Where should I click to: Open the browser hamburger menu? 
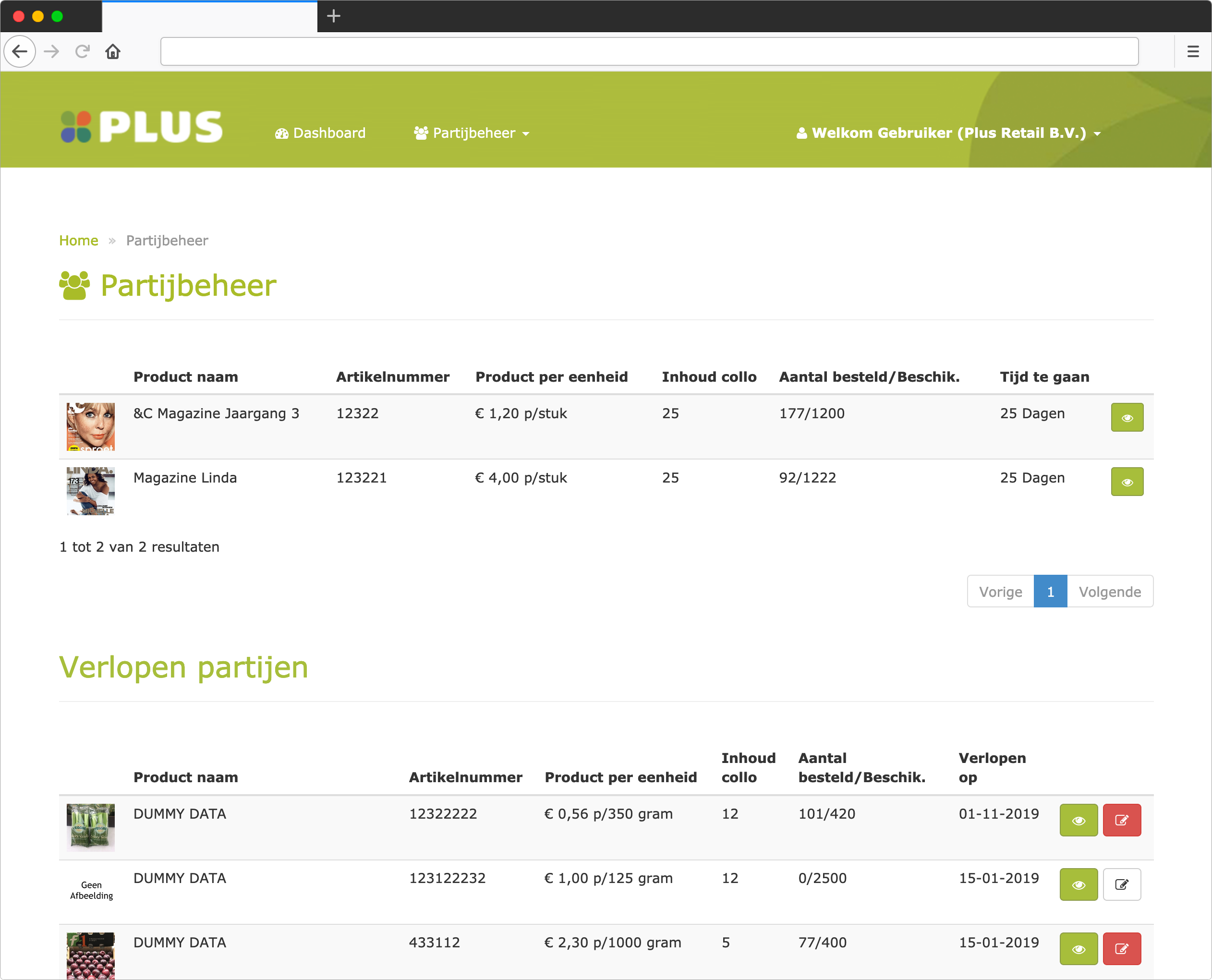pyautogui.click(x=1193, y=51)
